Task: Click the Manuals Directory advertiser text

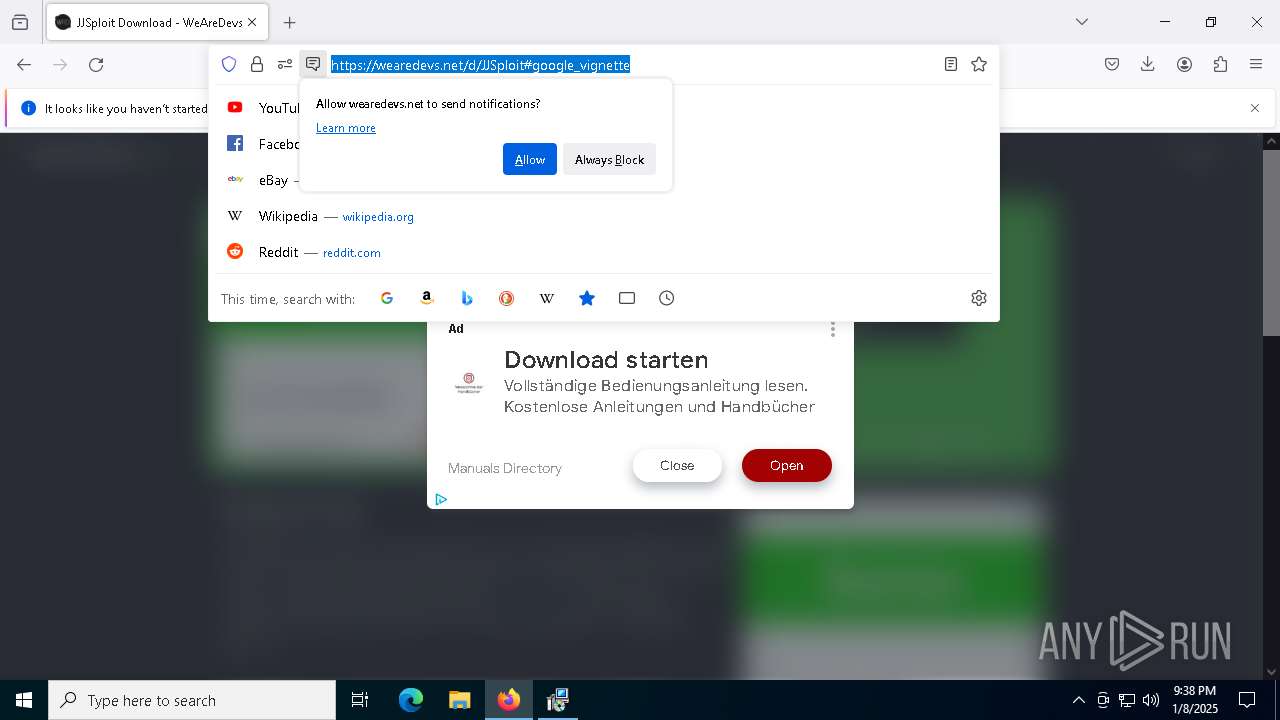Action: [505, 468]
